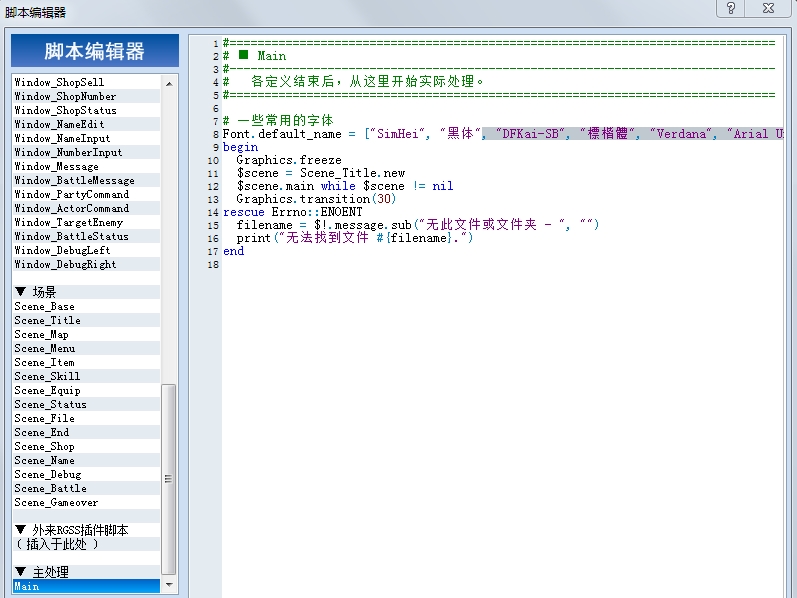
Task: Select Scene_Debug script
Action: [x=86, y=474]
